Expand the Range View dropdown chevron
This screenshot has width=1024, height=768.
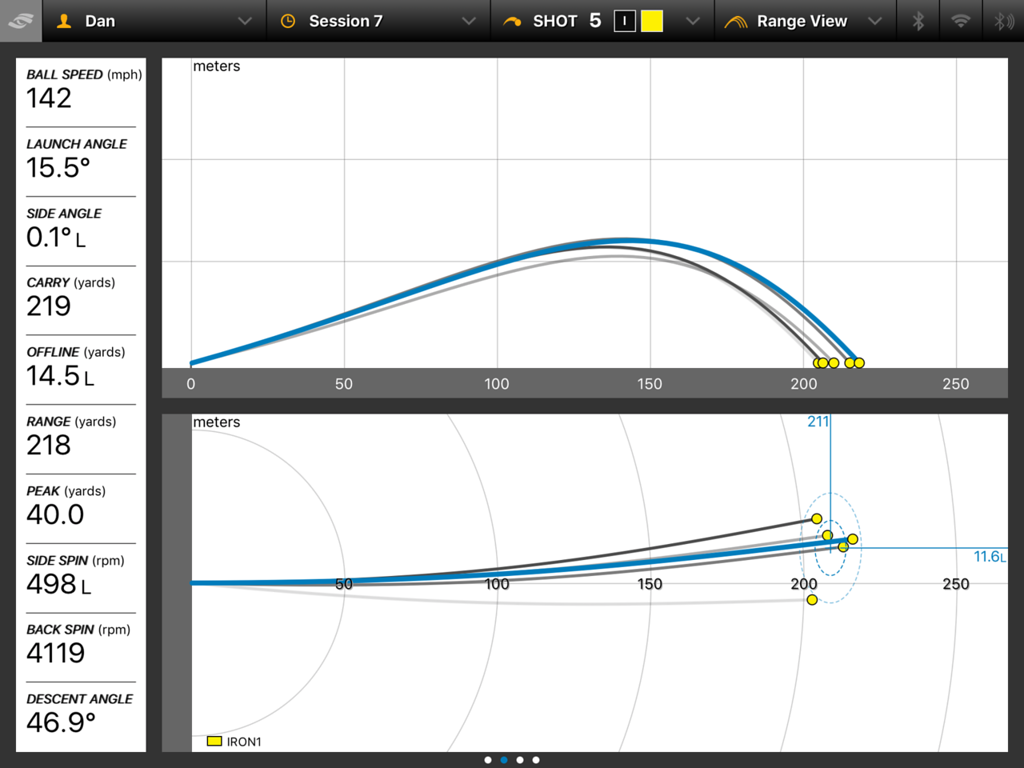(x=875, y=21)
